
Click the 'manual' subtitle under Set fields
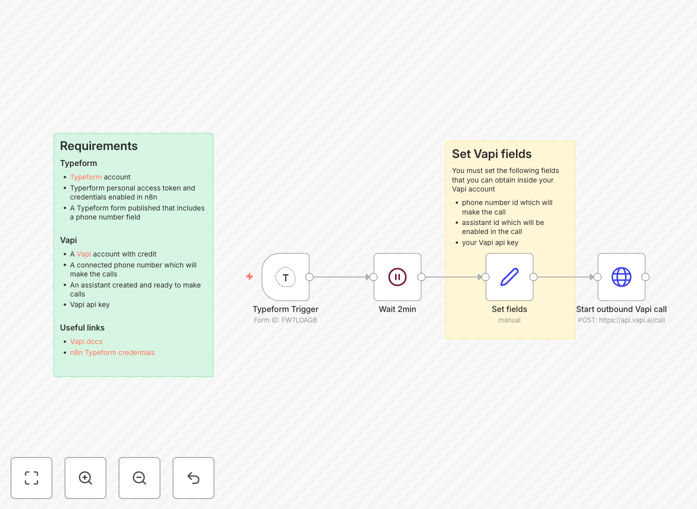tap(509, 320)
